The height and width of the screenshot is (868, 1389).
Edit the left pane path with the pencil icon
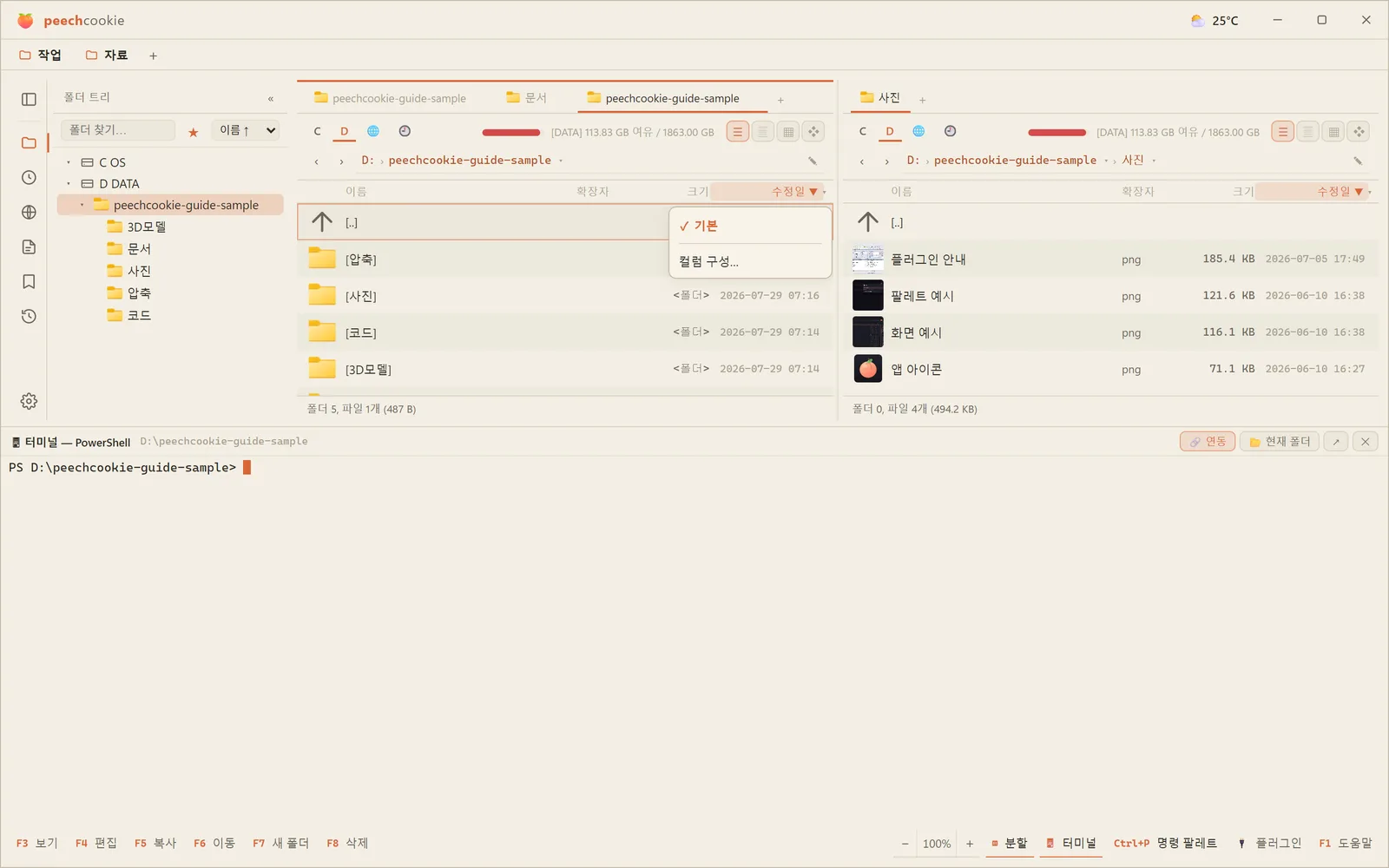click(x=813, y=161)
